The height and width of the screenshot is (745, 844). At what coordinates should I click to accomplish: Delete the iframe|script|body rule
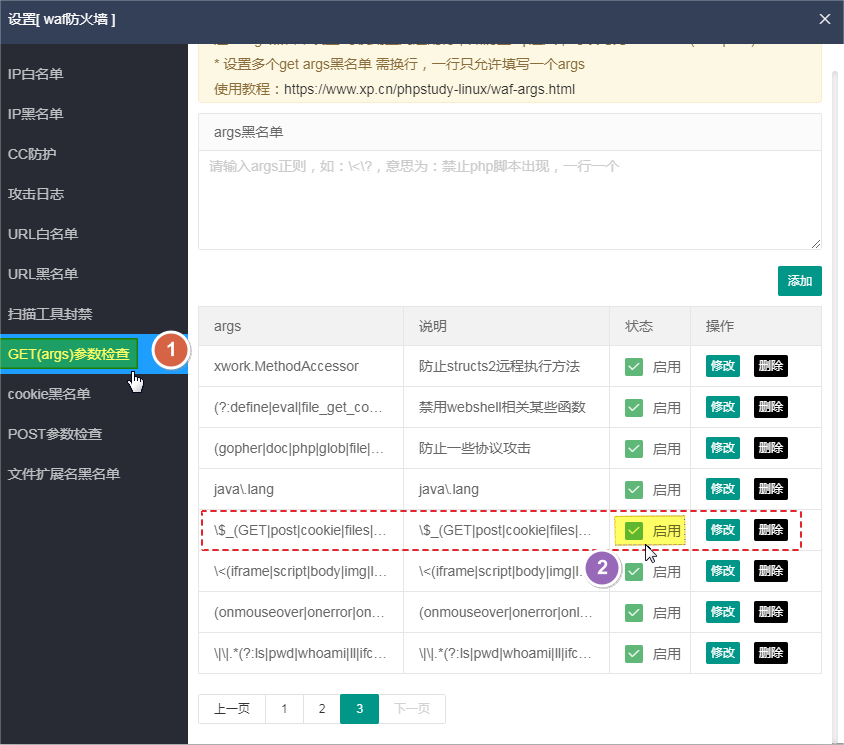[770, 571]
